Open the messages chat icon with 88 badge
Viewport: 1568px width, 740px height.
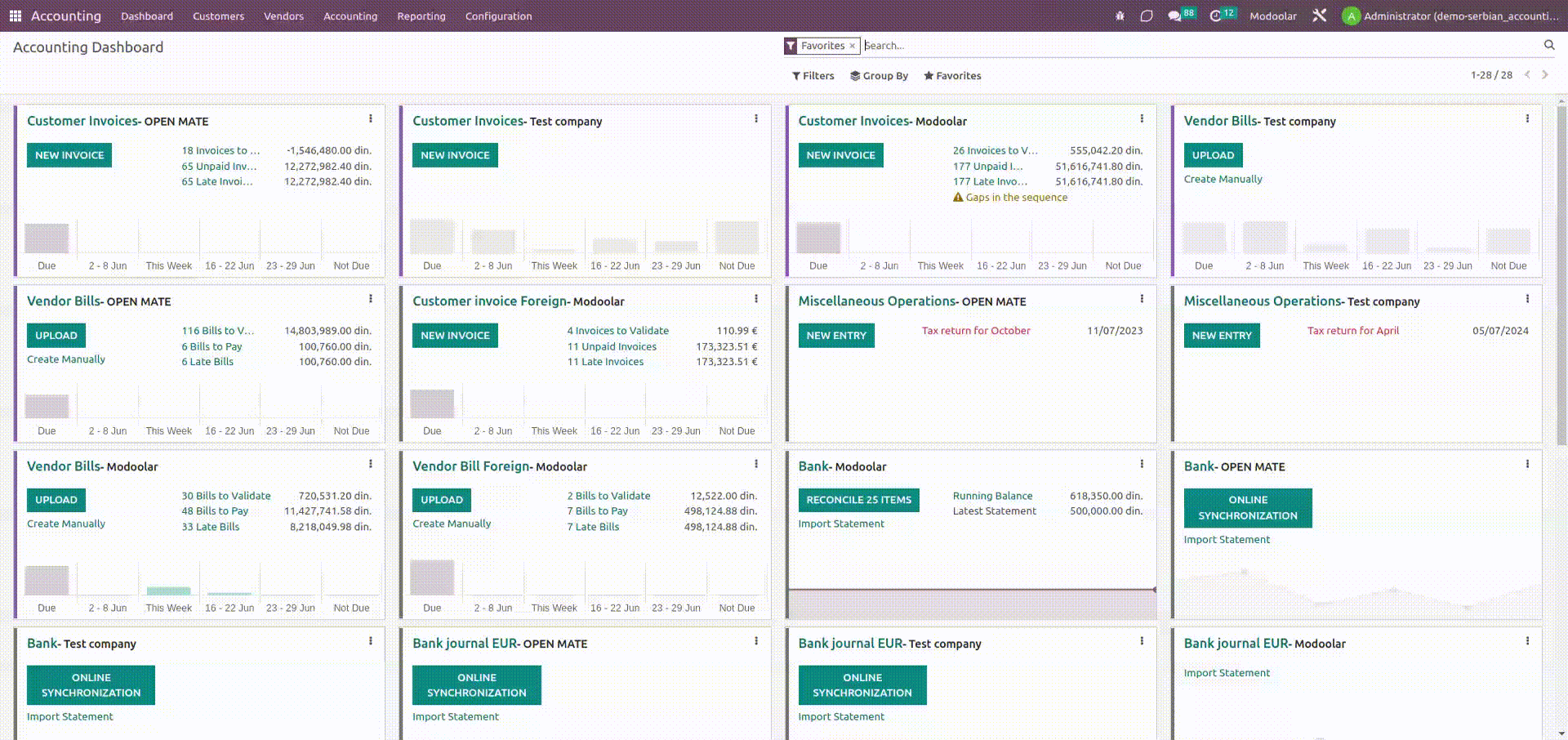pos(1174,16)
